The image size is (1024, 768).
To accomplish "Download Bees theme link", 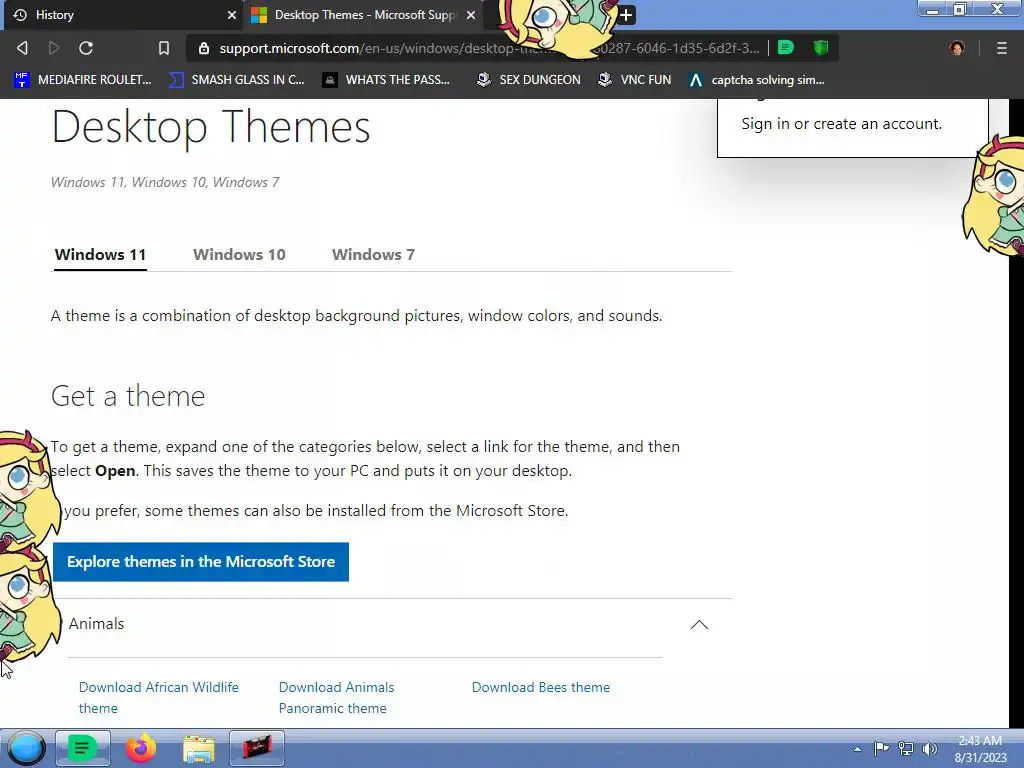I will [541, 687].
